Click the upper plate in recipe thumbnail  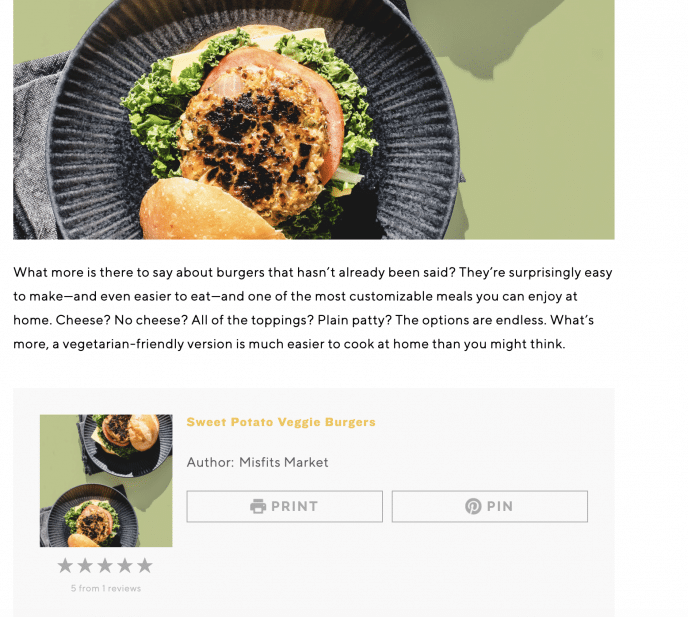[127, 443]
